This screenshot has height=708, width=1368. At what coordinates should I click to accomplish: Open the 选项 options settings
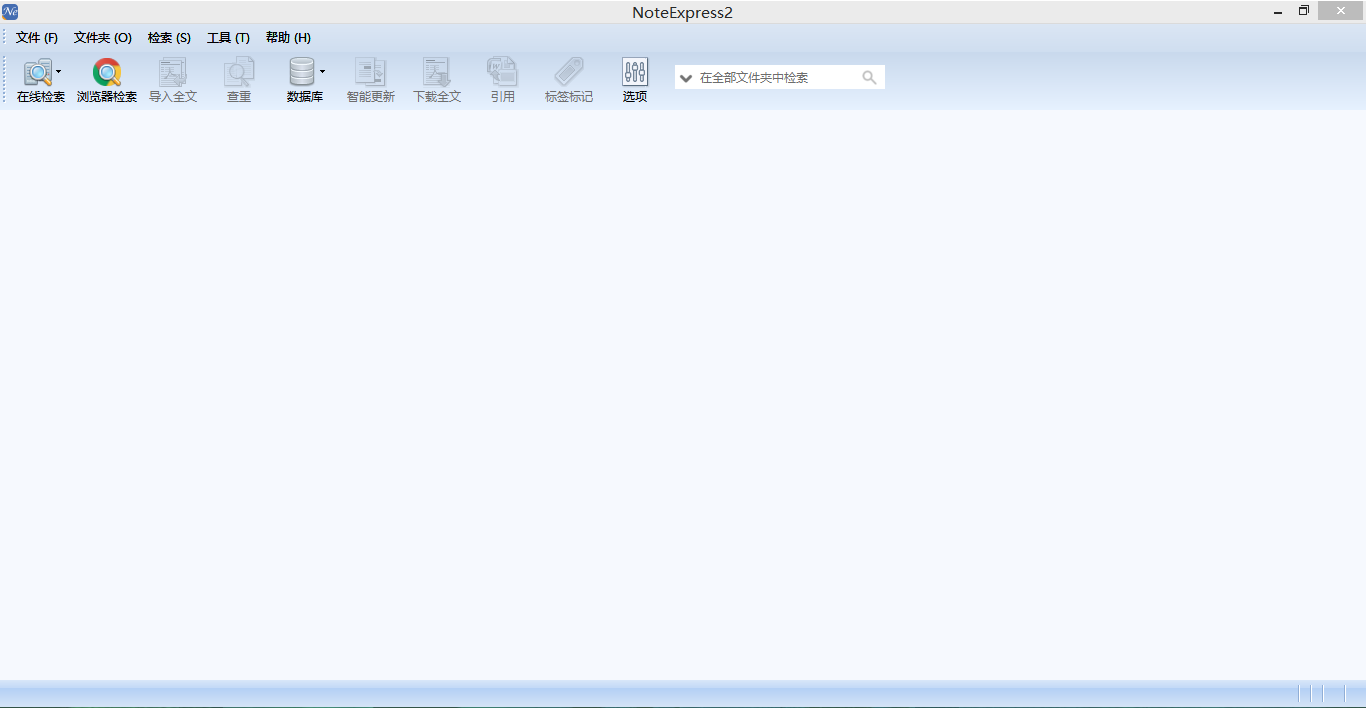pos(635,80)
